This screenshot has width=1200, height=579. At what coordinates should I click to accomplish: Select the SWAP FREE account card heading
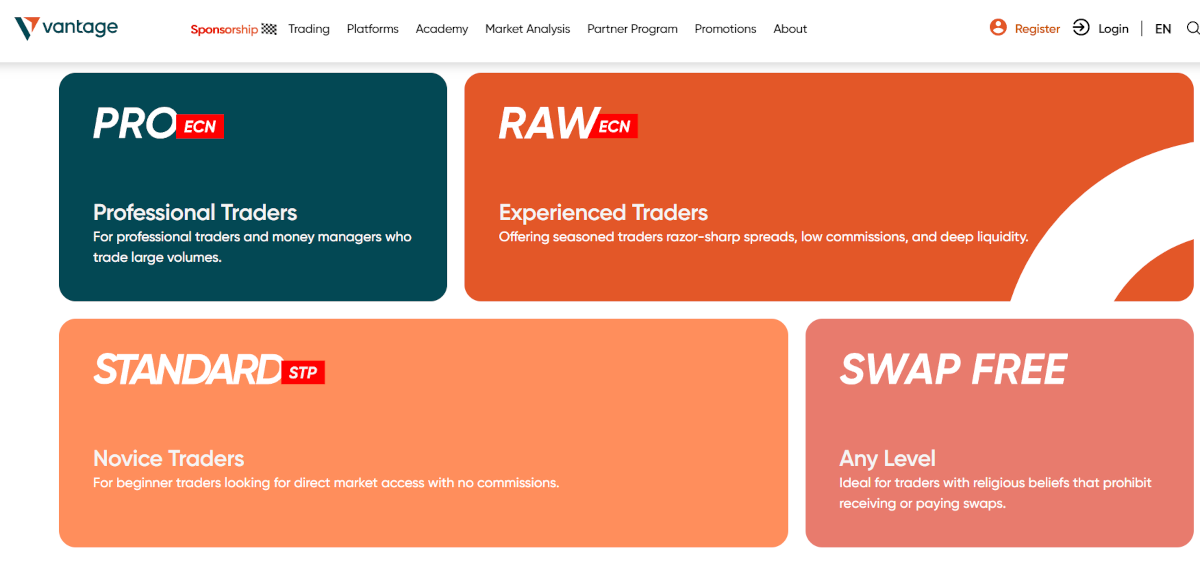coord(954,370)
